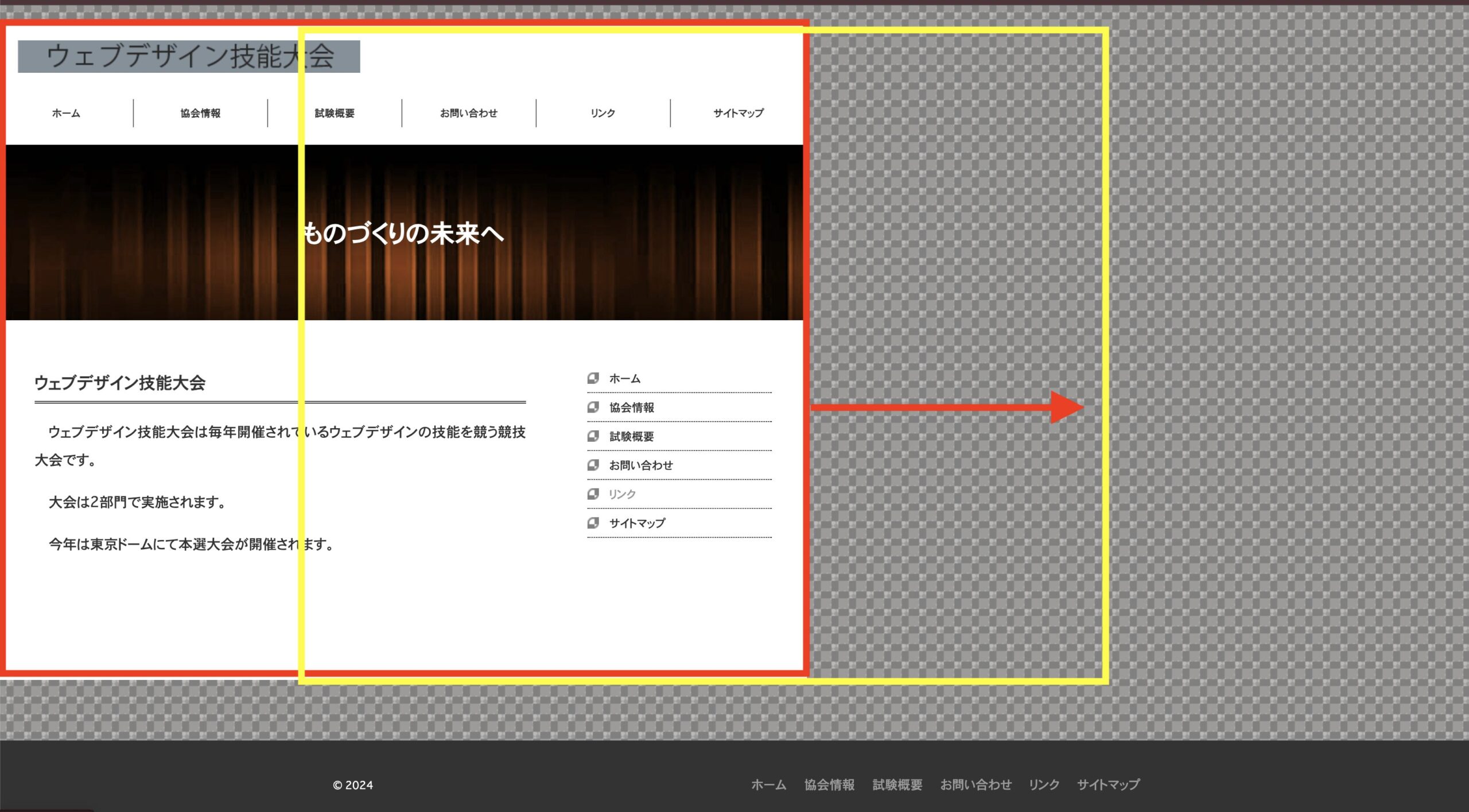This screenshot has height=812, width=1469.
Task: Click the icon beside sidebar サイトマップ
Action: pyautogui.click(x=593, y=523)
